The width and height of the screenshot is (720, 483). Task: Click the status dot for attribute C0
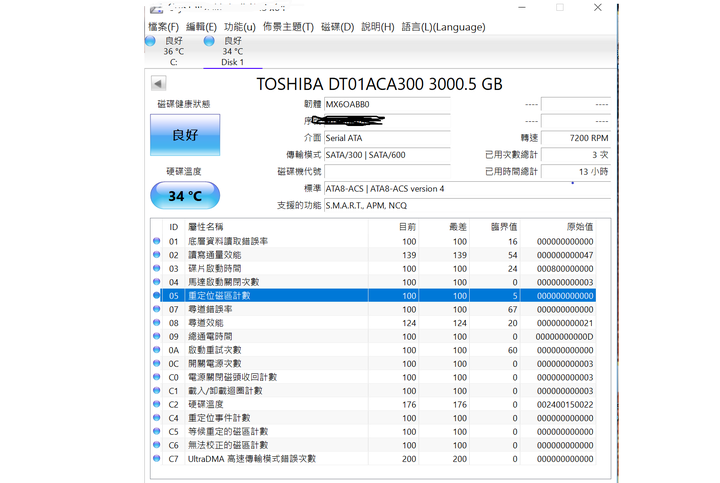click(x=157, y=377)
